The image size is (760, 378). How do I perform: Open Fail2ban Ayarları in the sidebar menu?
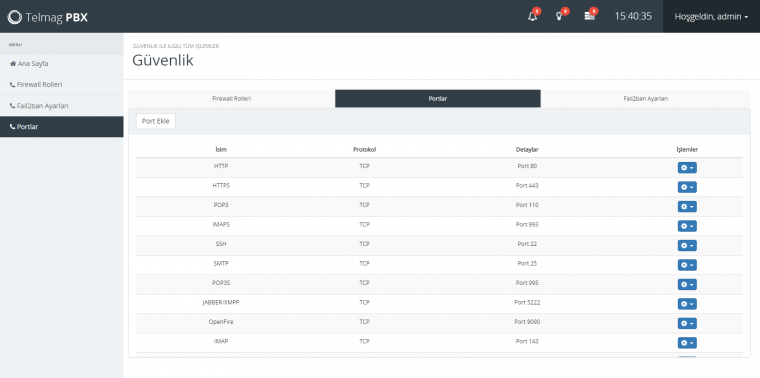tap(62, 106)
